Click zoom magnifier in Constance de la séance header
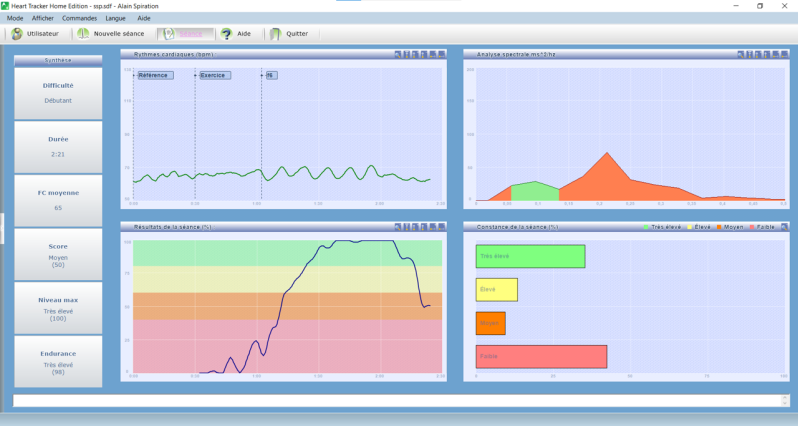This screenshot has width=798, height=426. coord(784,227)
